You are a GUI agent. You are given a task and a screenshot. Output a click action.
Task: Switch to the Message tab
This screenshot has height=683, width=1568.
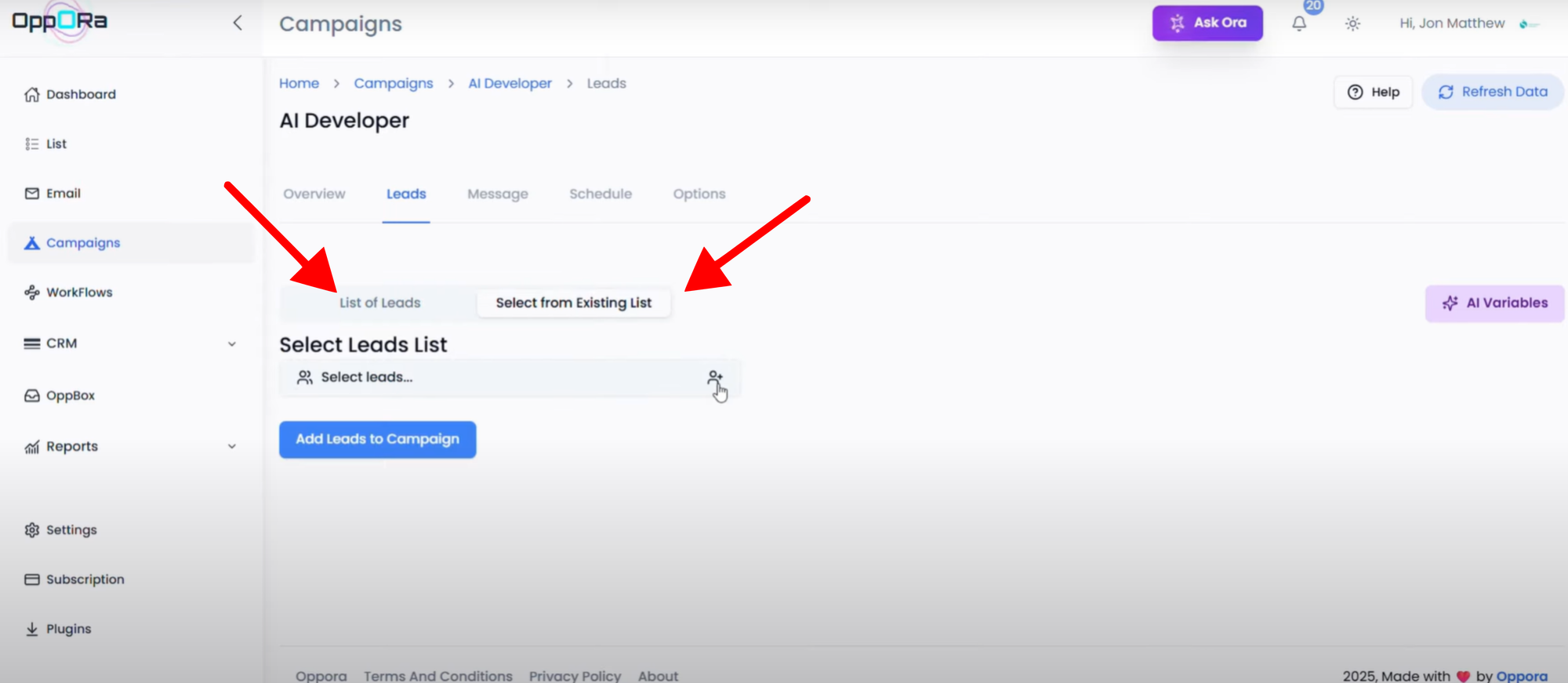(x=497, y=194)
